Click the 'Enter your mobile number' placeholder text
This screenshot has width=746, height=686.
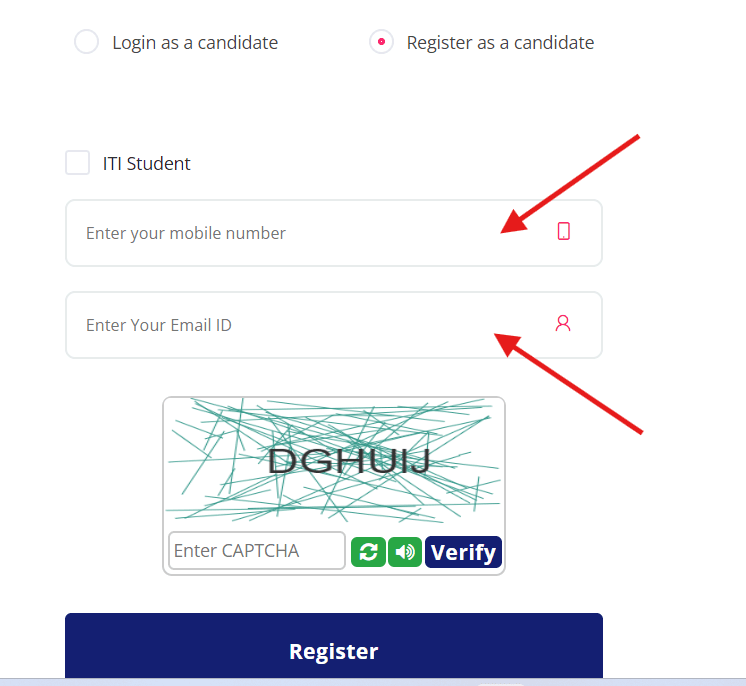coord(186,234)
